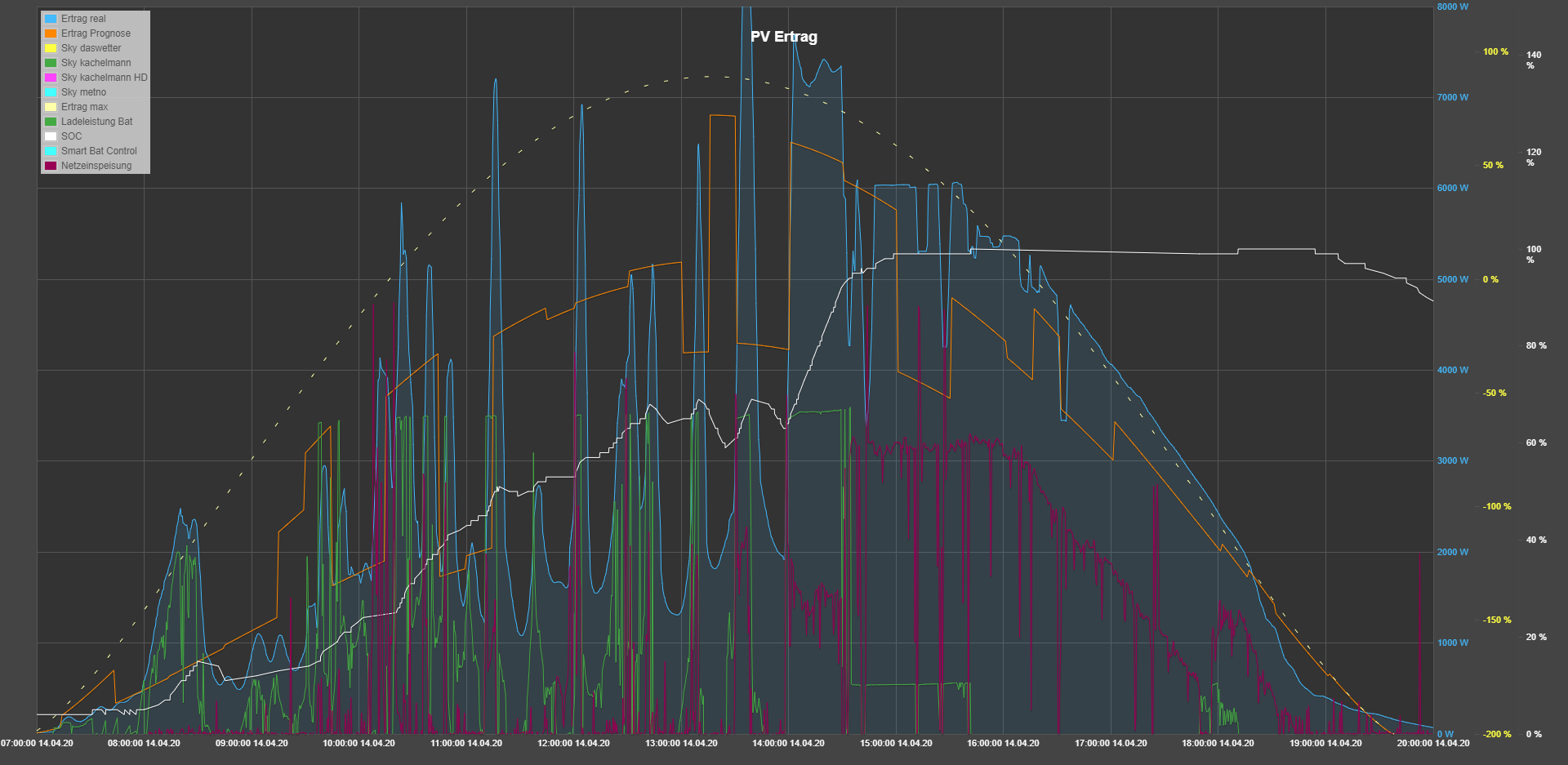
Task: Click the 7000 W axis label
Action: 1453,97
